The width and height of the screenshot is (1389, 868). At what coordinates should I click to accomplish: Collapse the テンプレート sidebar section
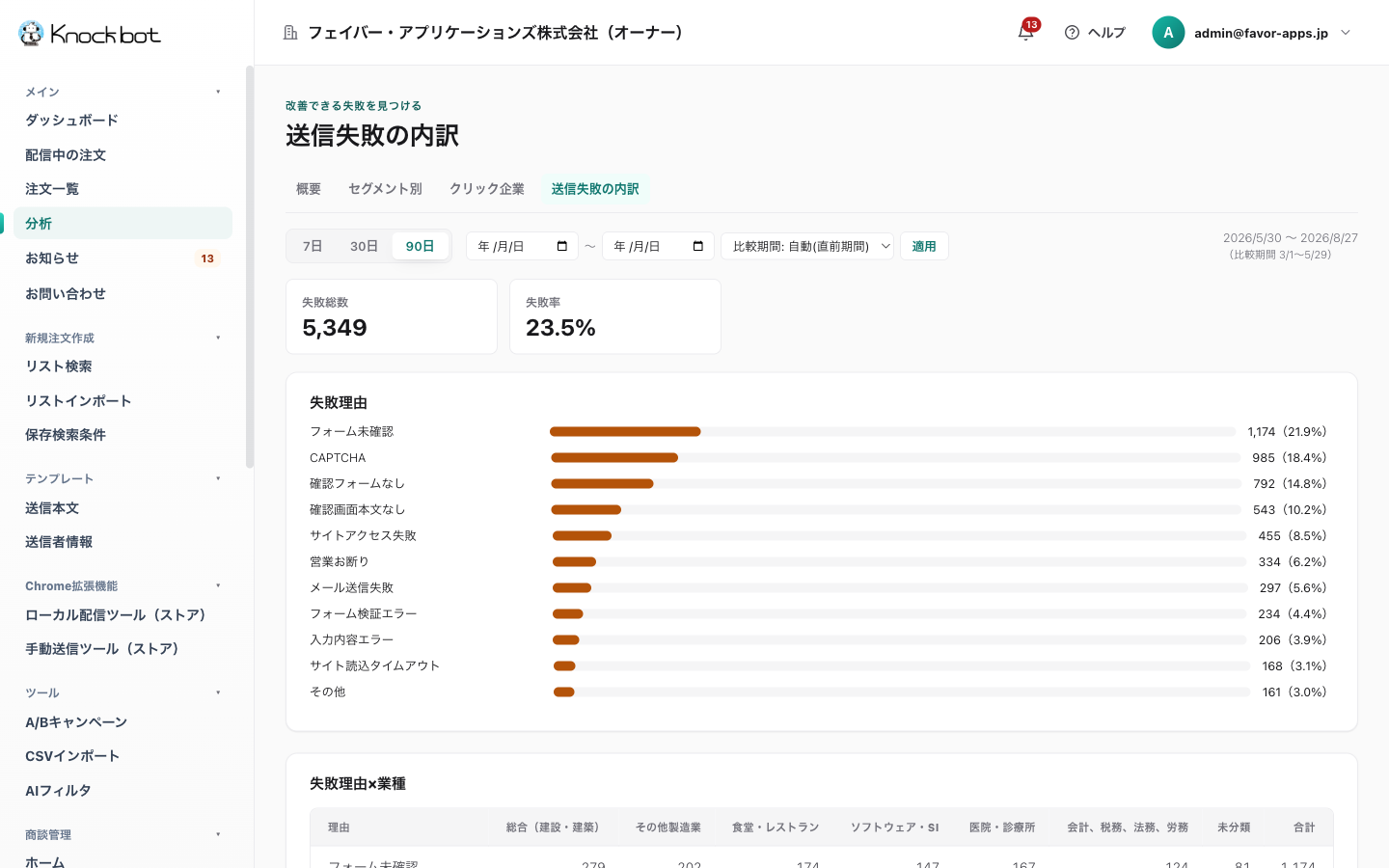[x=218, y=478]
